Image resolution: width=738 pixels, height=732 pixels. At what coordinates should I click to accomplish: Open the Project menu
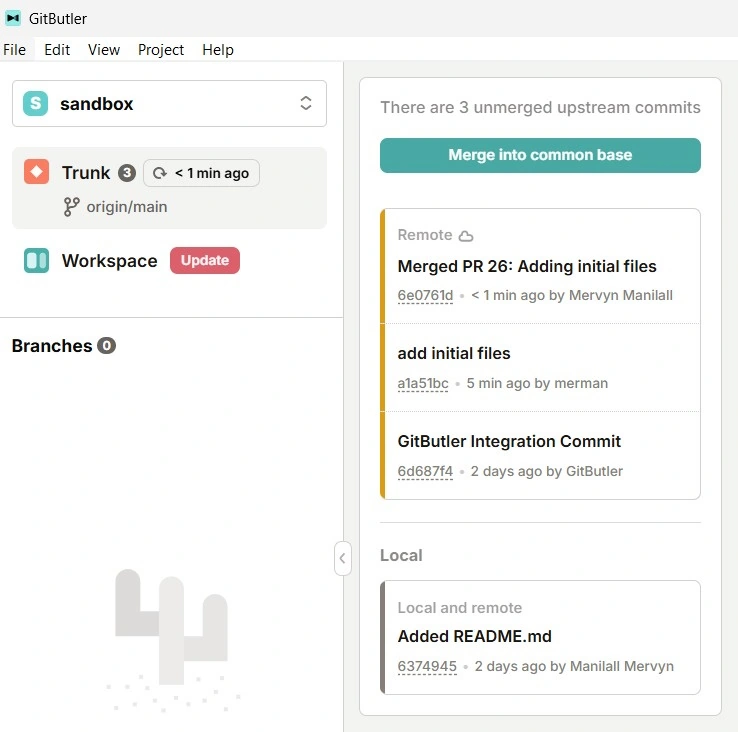[x=161, y=49]
